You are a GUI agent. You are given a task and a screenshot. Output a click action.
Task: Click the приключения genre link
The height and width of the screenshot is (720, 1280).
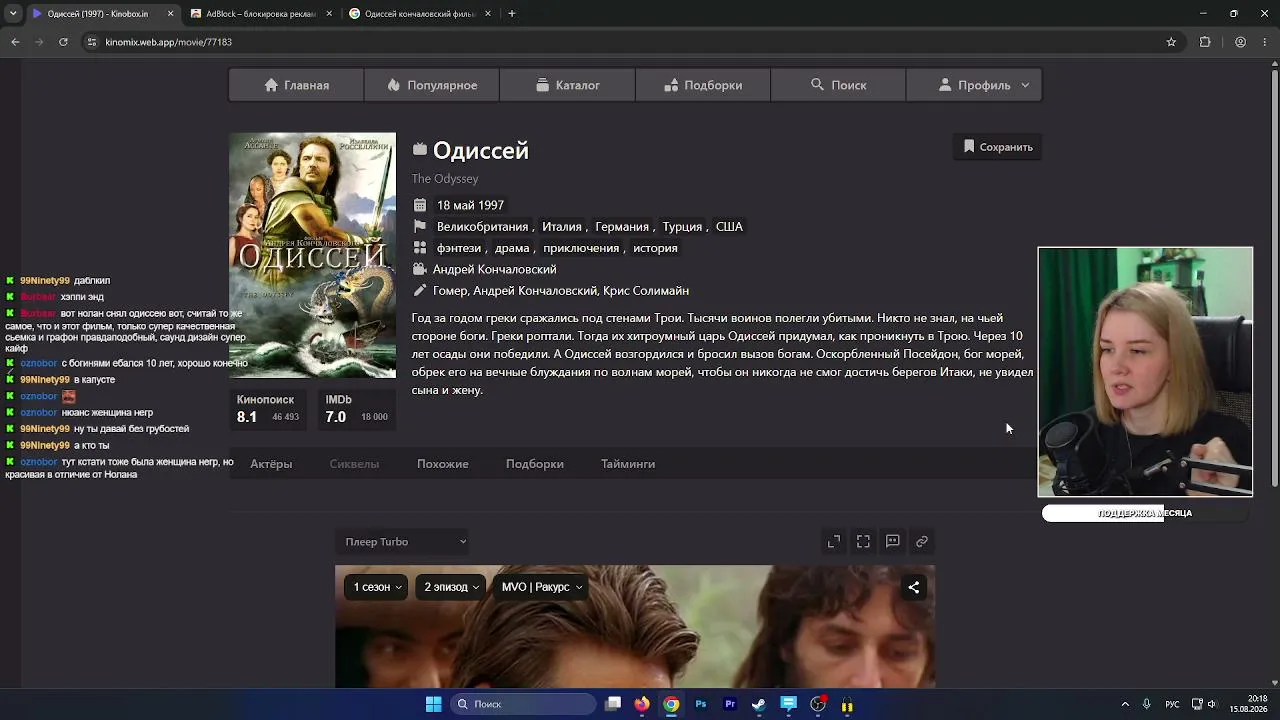(580, 248)
